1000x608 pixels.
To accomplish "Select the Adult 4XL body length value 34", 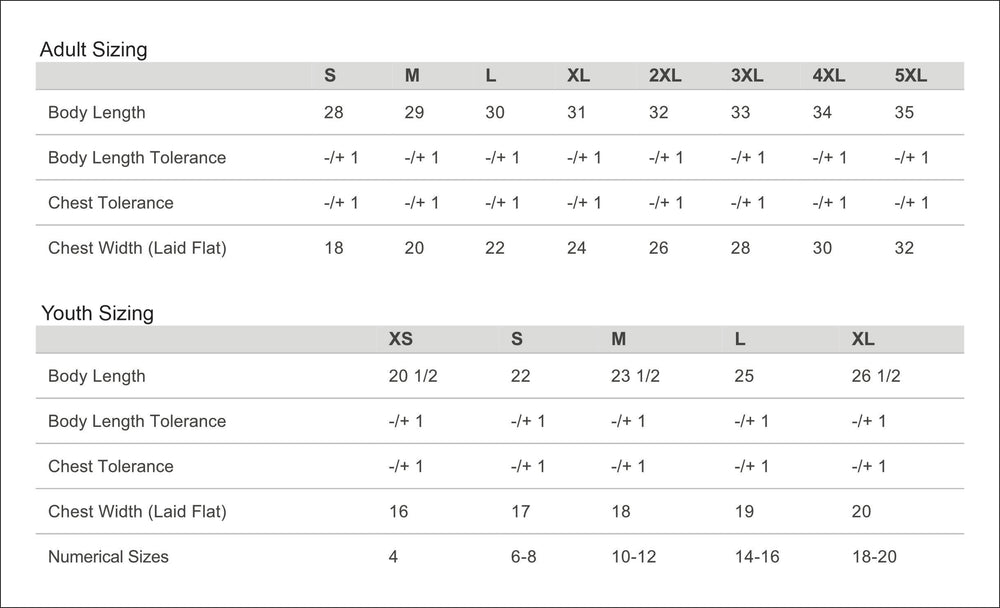I will [x=822, y=112].
